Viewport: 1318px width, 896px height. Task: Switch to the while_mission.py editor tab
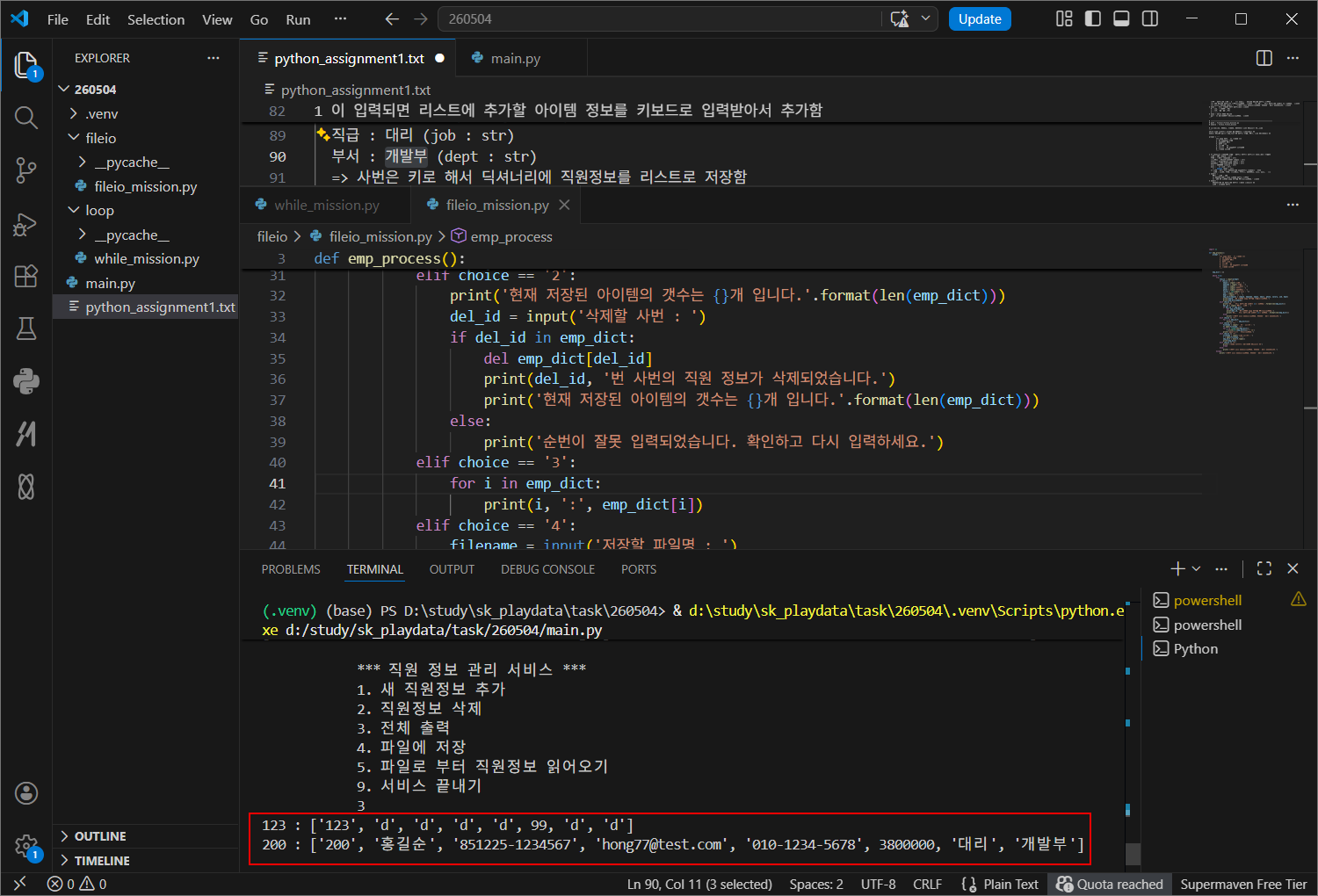tap(326, 205)
